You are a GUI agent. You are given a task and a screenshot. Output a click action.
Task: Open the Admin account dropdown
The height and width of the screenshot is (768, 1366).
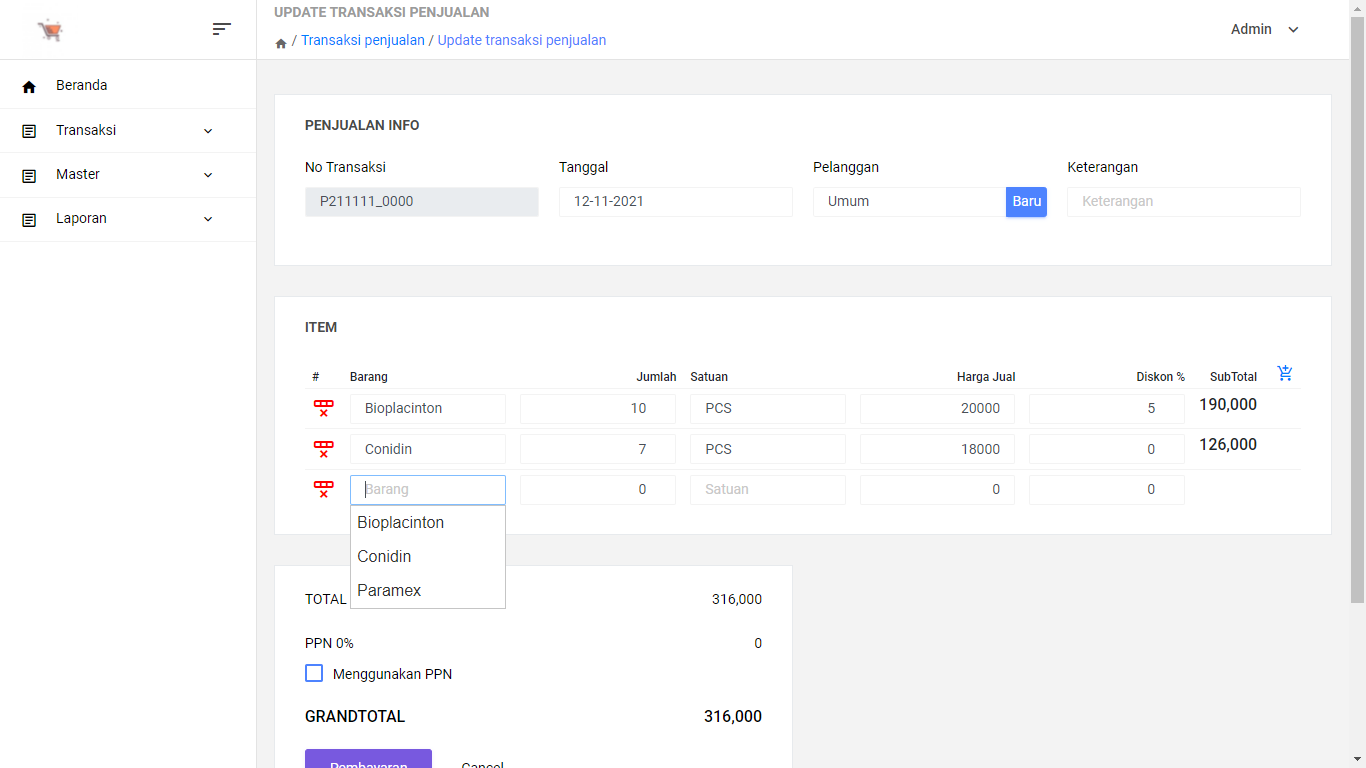tap(1265, 29)
